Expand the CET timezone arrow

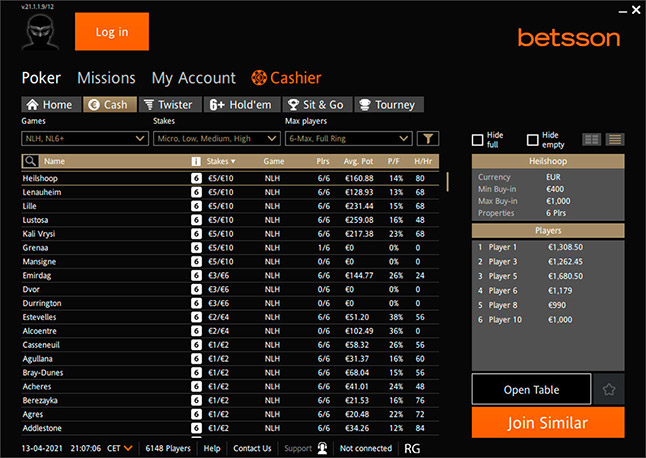pyautogui.click(x=128, y=448)
